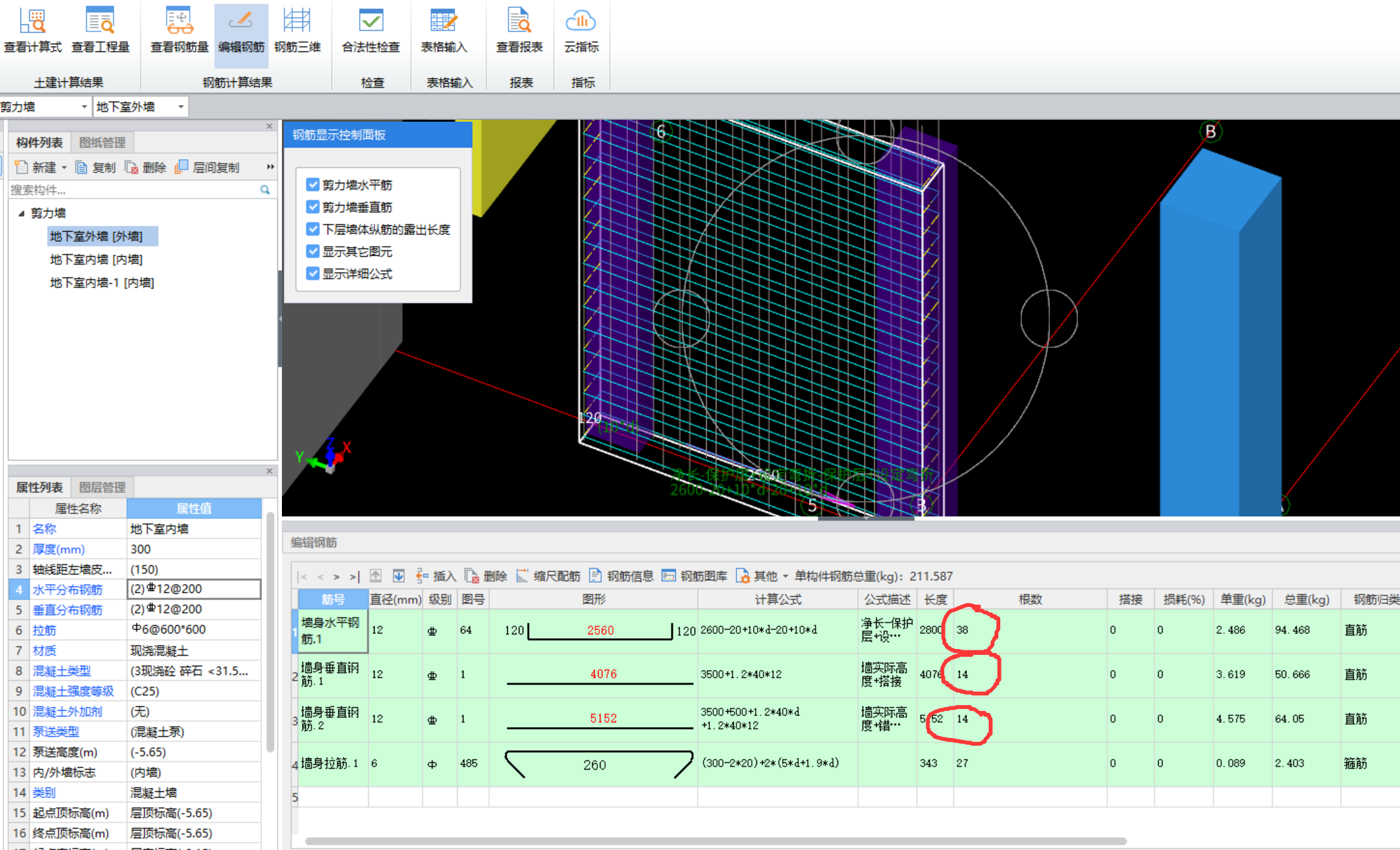
Task: Open 查看钢筋量 tool
Action: pyautogui.click(x=180, y=30)
